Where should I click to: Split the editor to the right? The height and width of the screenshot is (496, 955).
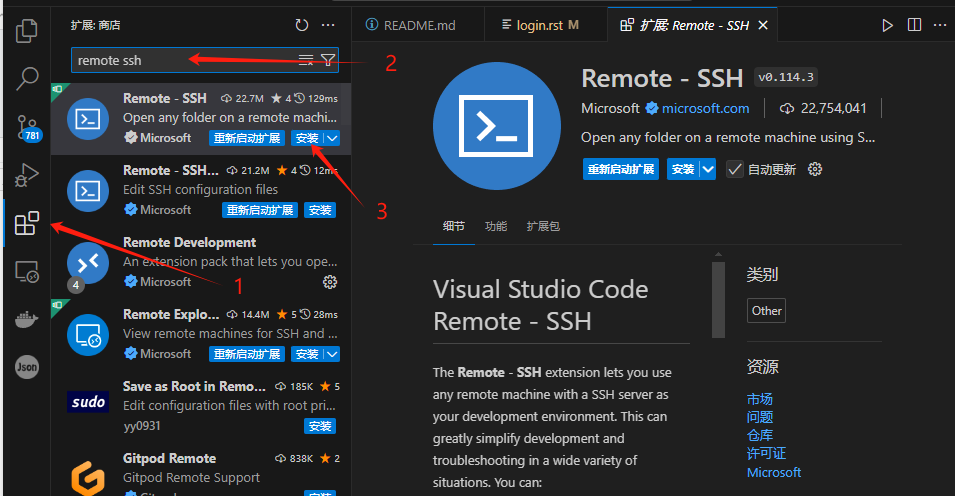click(914, 25)
